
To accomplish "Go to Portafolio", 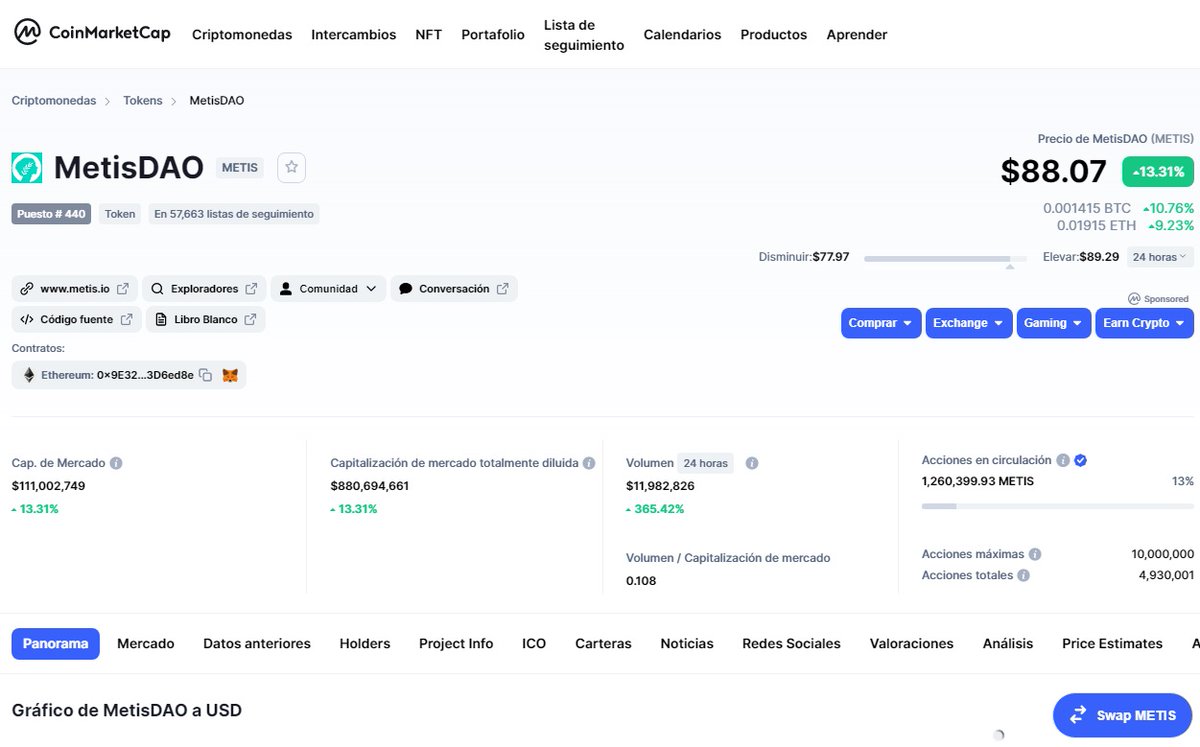I will (x=493, y=34).
